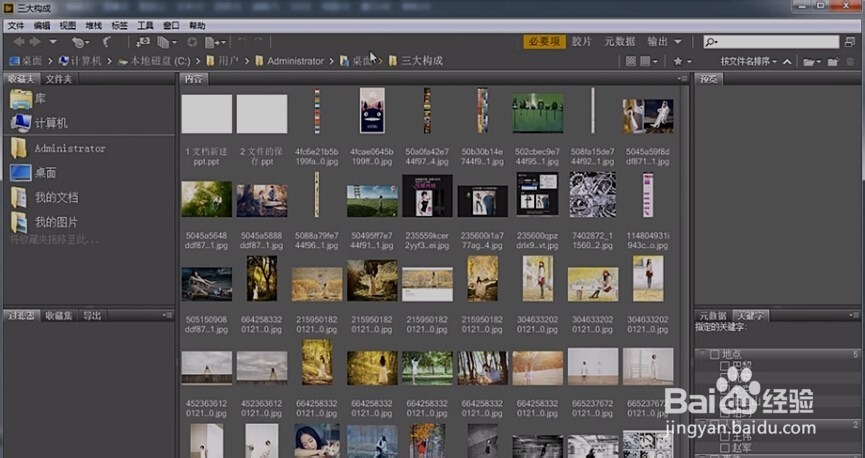Click the Create New Folder icon

tap(833, 61)
